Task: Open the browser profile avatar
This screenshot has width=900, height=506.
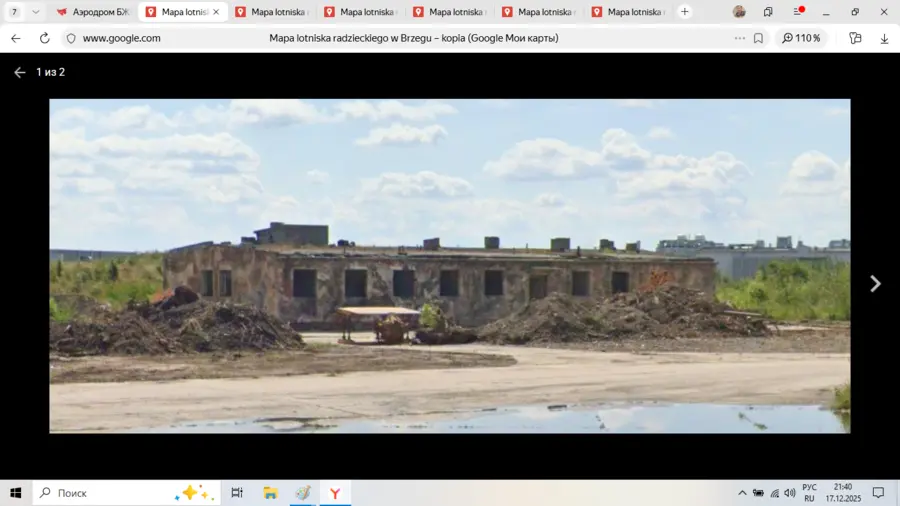Action: (x=739, y=12)
